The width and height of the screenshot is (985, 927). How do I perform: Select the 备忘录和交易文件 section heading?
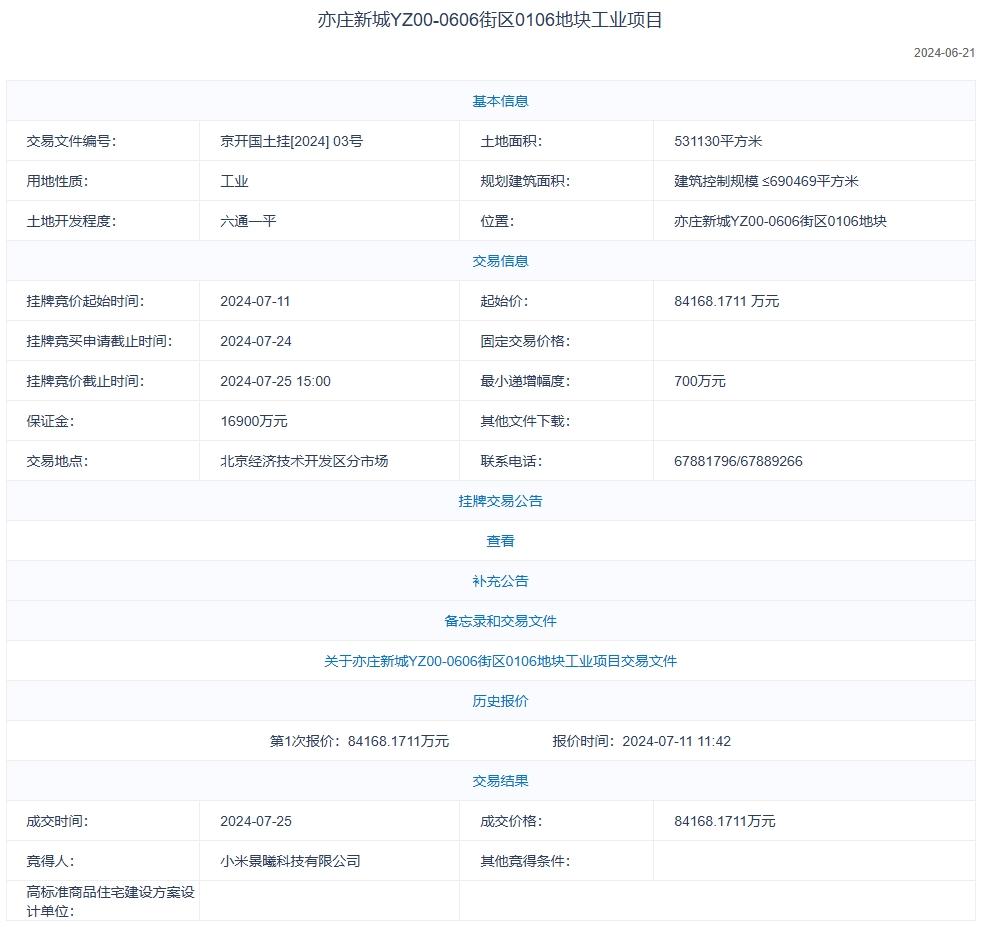[x=500, y=621]
